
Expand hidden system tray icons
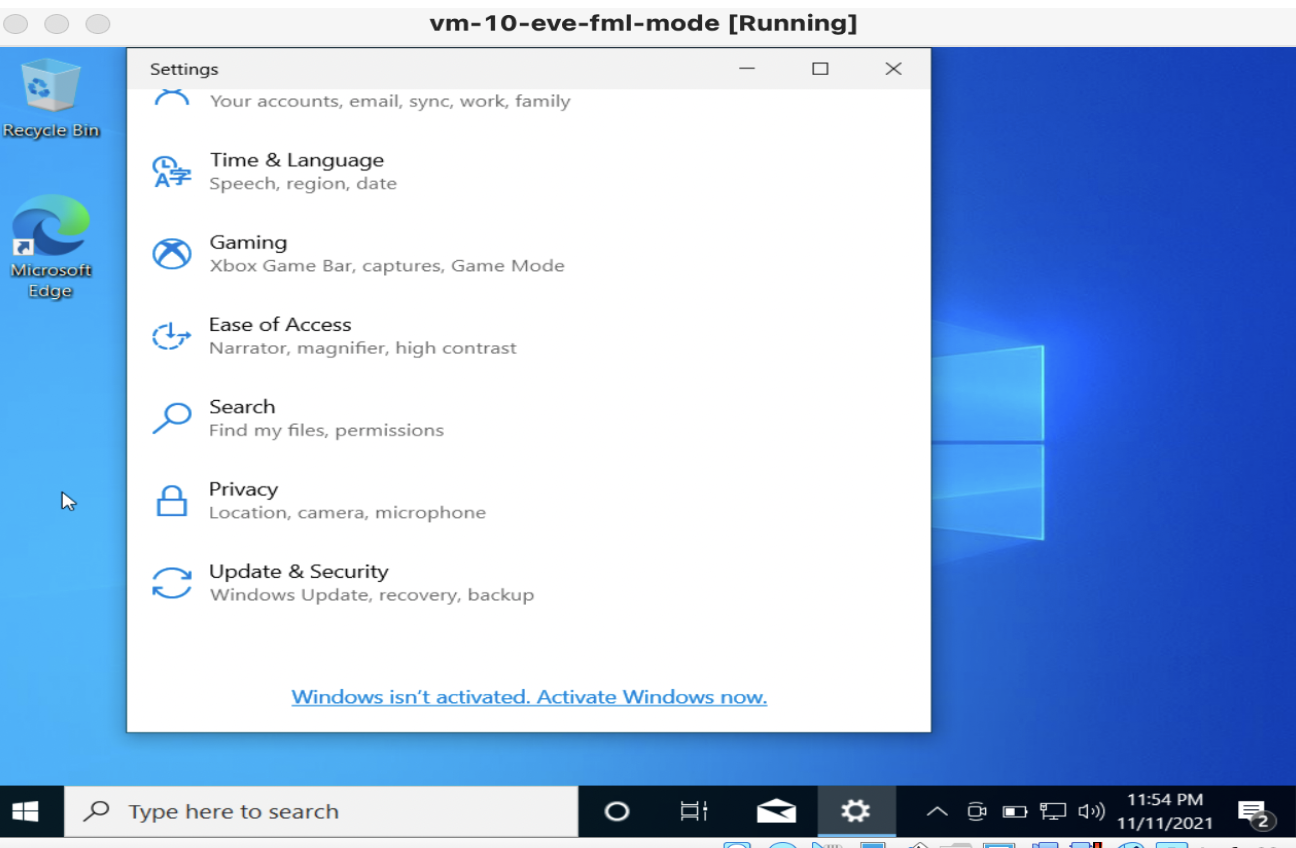click(937, 811)
